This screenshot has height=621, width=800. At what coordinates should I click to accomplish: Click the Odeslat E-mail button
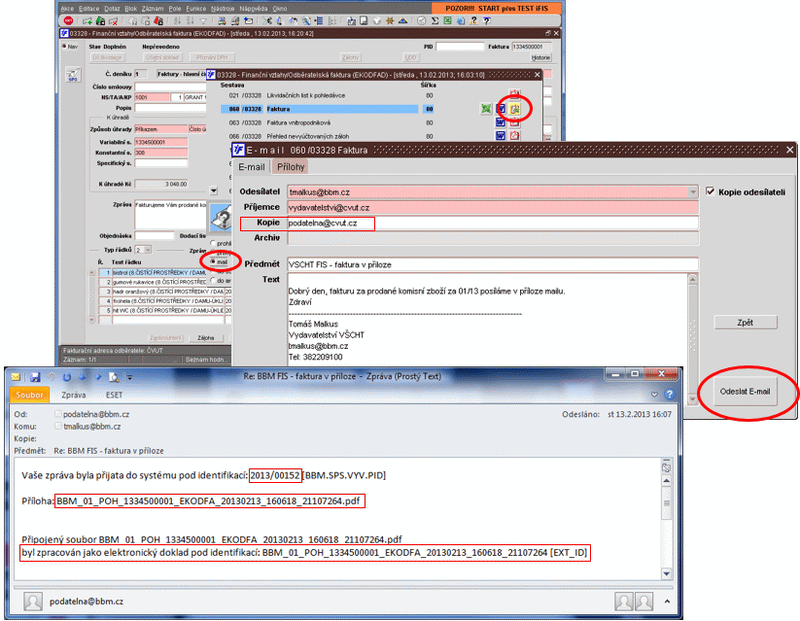[x=744, y=391]
